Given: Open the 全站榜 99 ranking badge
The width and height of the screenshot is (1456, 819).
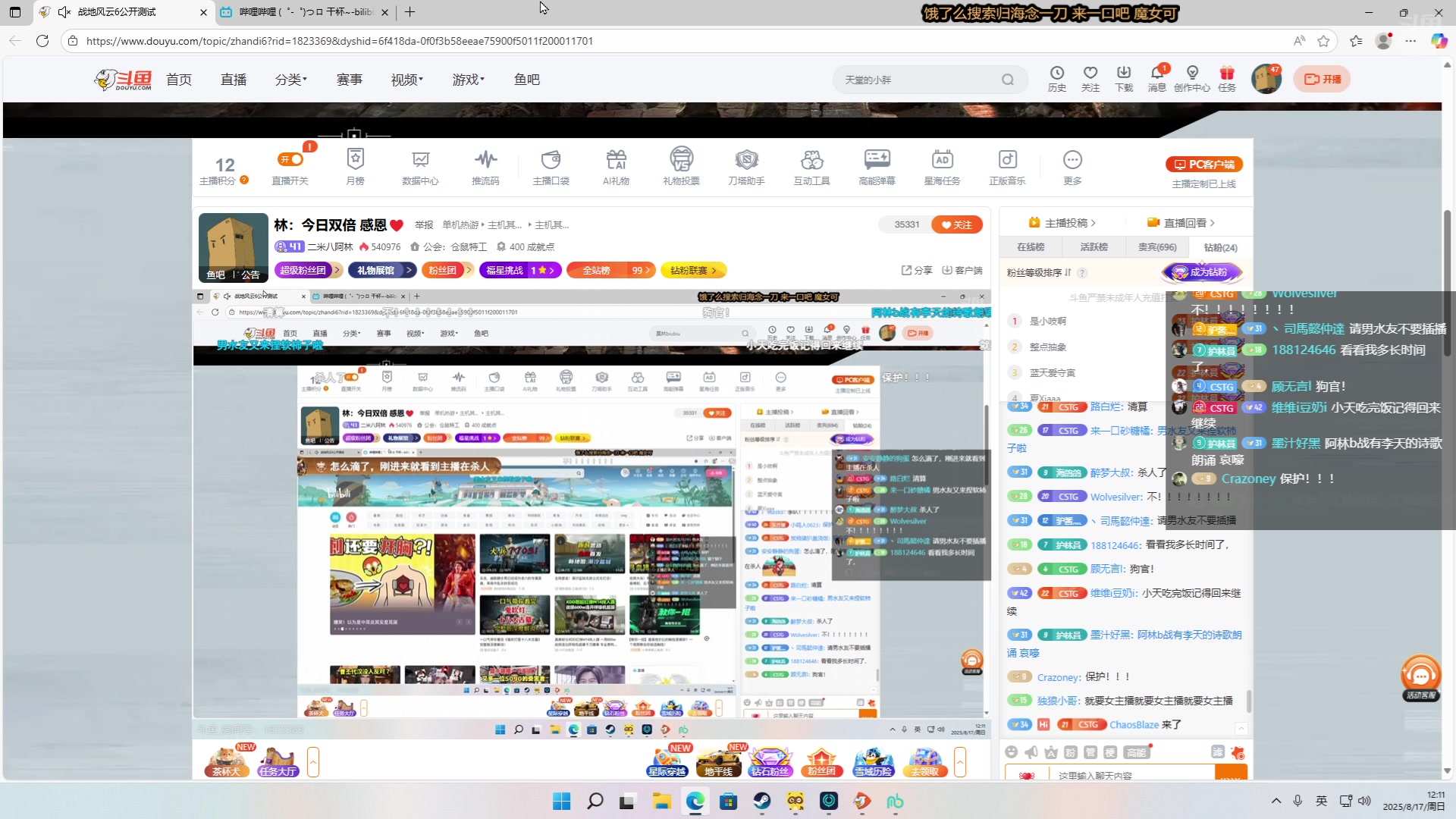Looking at the screenshot, I should point(611,270).
